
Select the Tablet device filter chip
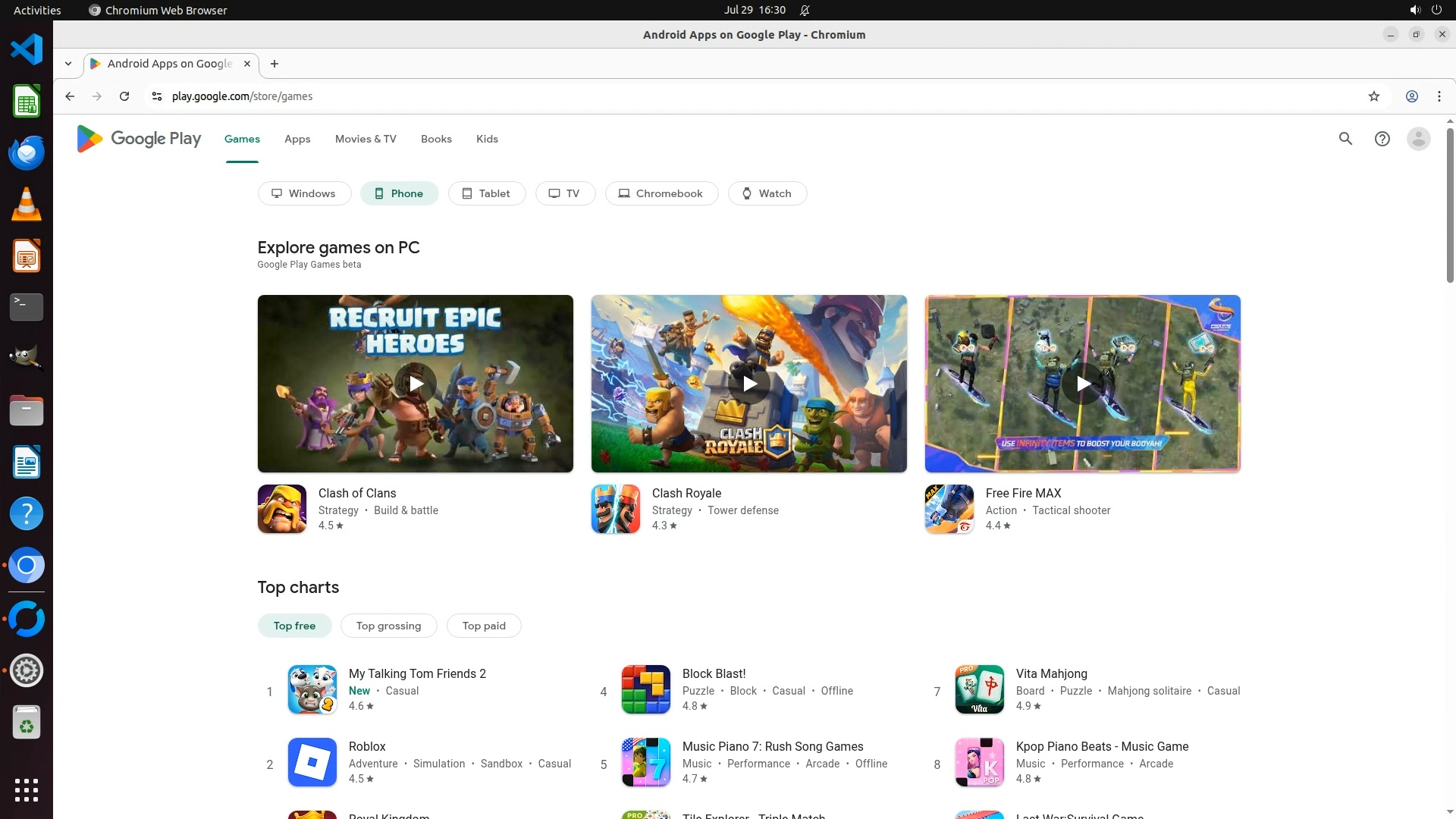point(486,193)
